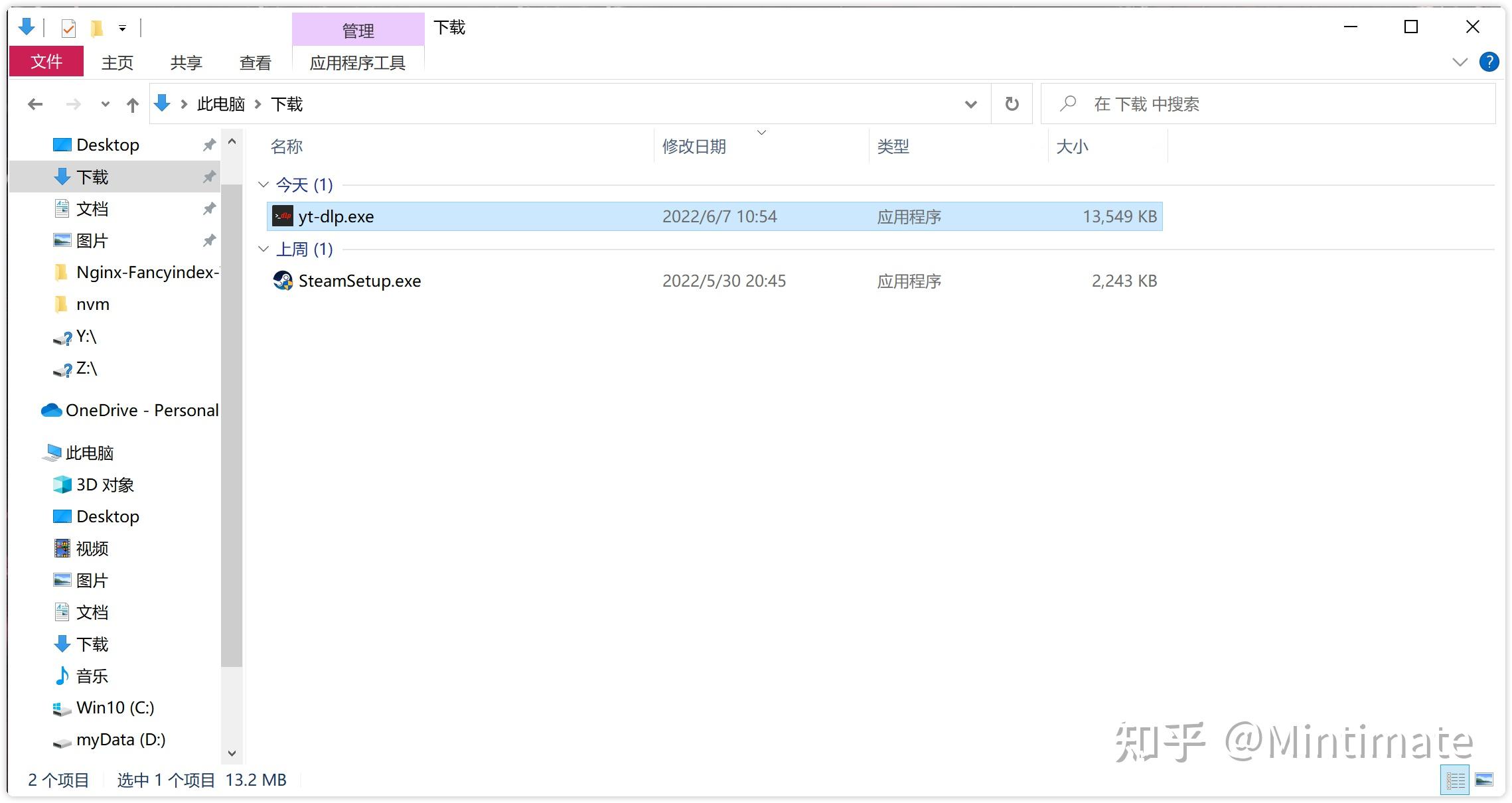Open the 查看 ribbon tab
Viewport: 1512px width, 803px height.
pyautogui.click(x=255, y=63)
